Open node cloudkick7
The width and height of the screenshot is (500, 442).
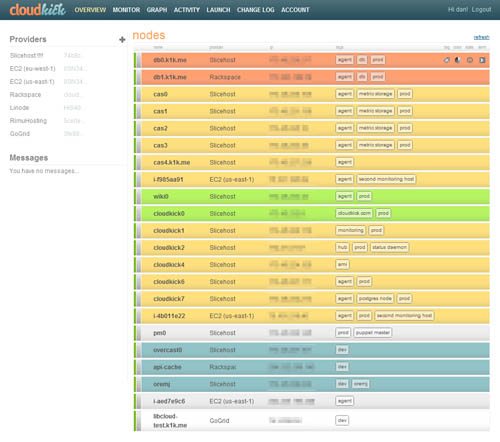169,299
